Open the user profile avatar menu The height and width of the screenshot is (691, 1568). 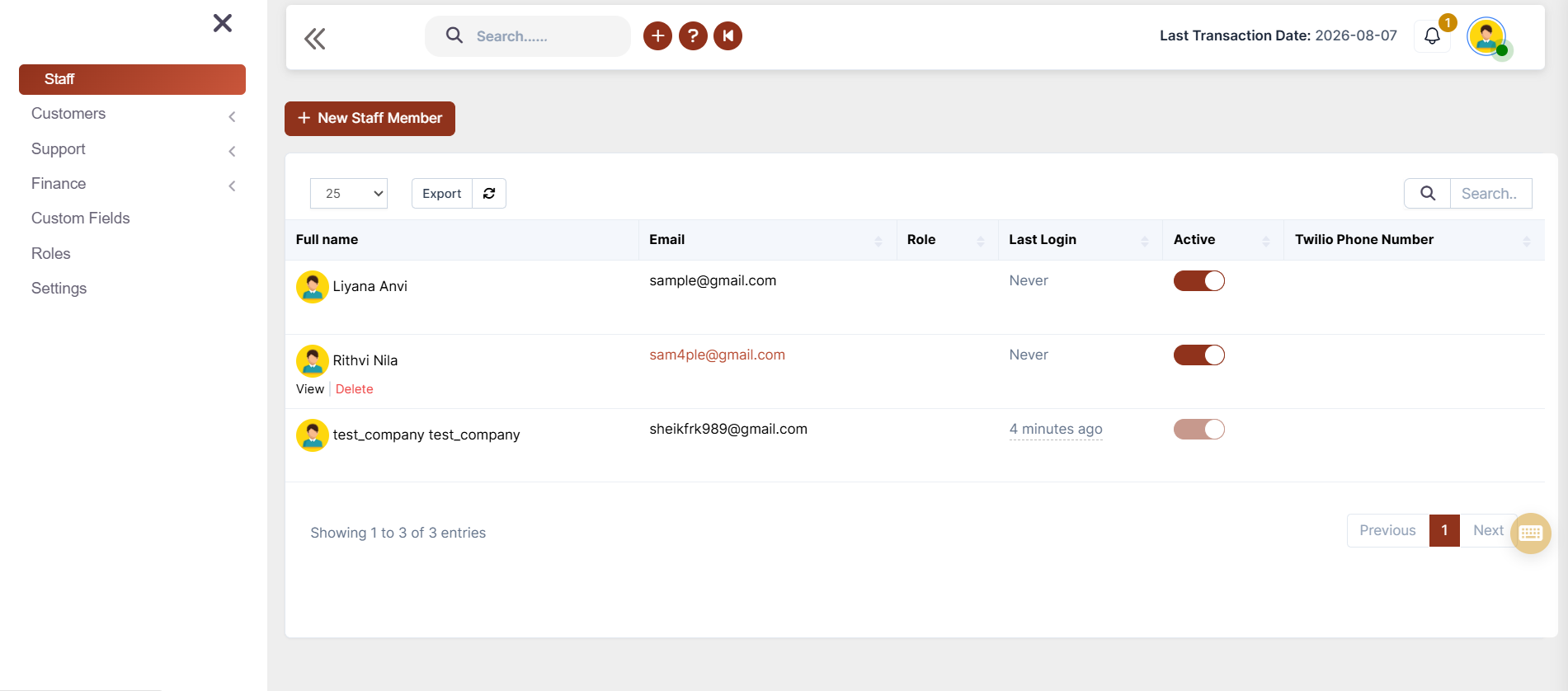point(1486,37)
